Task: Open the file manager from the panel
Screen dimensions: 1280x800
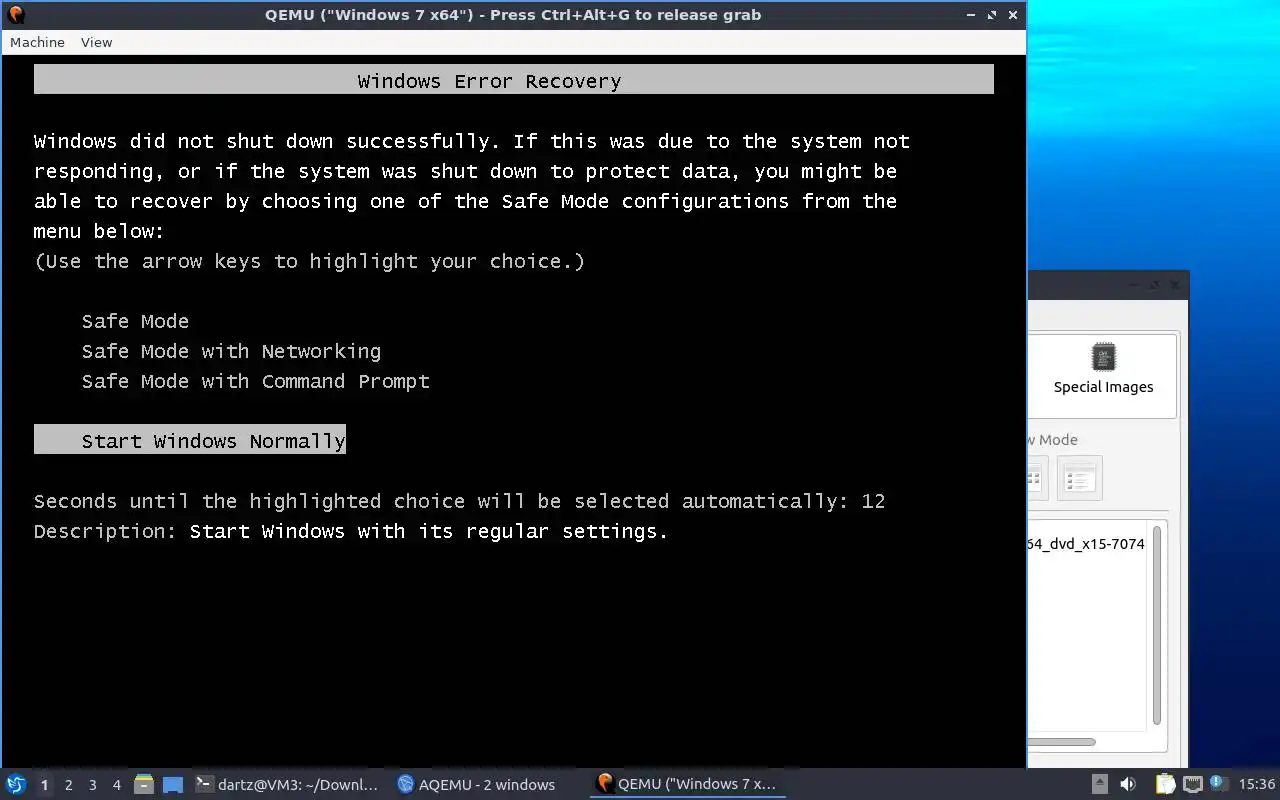Action: 144,784
